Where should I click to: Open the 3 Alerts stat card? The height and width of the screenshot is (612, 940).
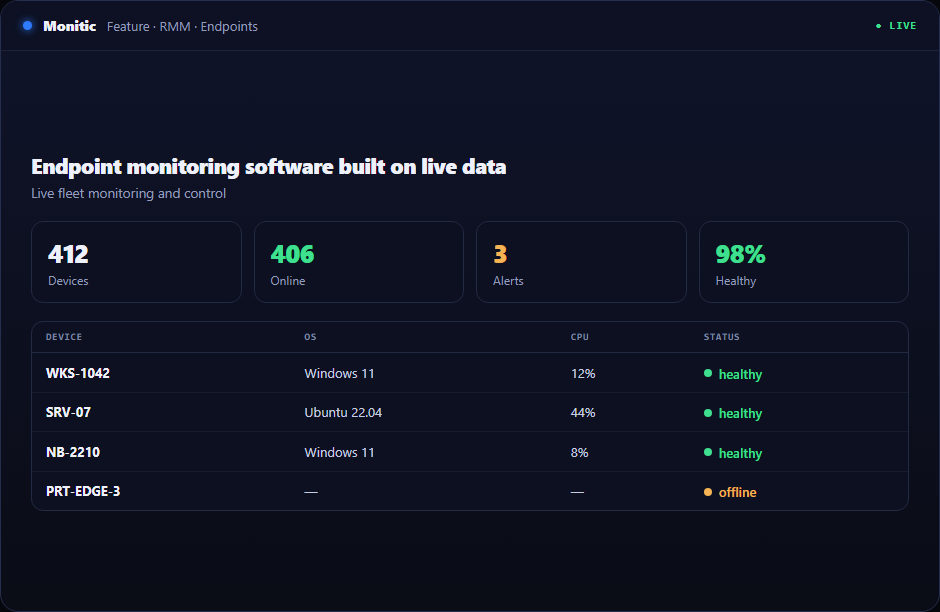[x=582, y=262]
